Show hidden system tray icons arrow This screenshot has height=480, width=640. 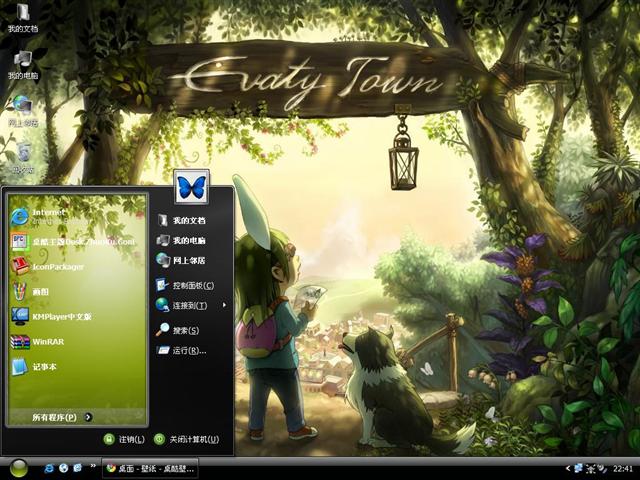point(568,469)
